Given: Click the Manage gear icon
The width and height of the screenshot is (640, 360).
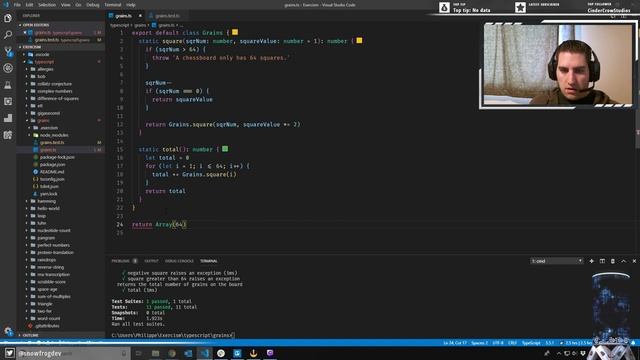Looking at the screenshot, I should click(x=8, y=331).
